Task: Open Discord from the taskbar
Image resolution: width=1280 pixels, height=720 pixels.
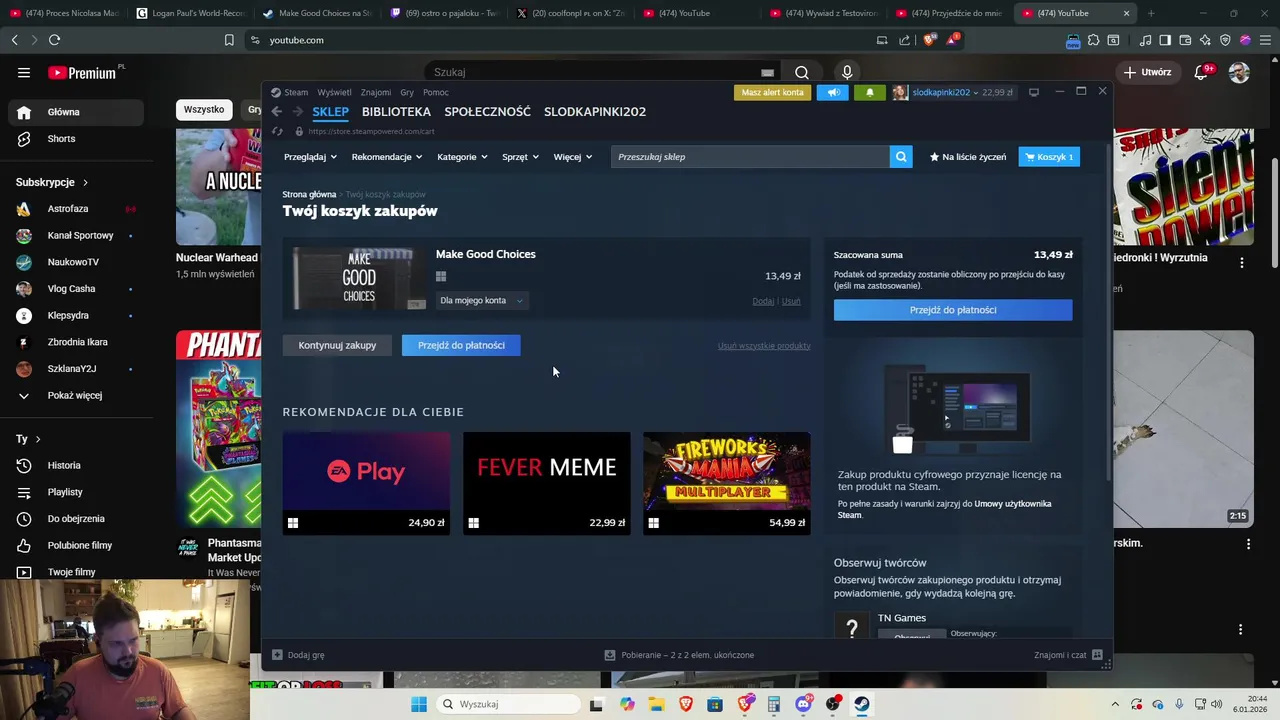Action: click(x=803, y=704)
